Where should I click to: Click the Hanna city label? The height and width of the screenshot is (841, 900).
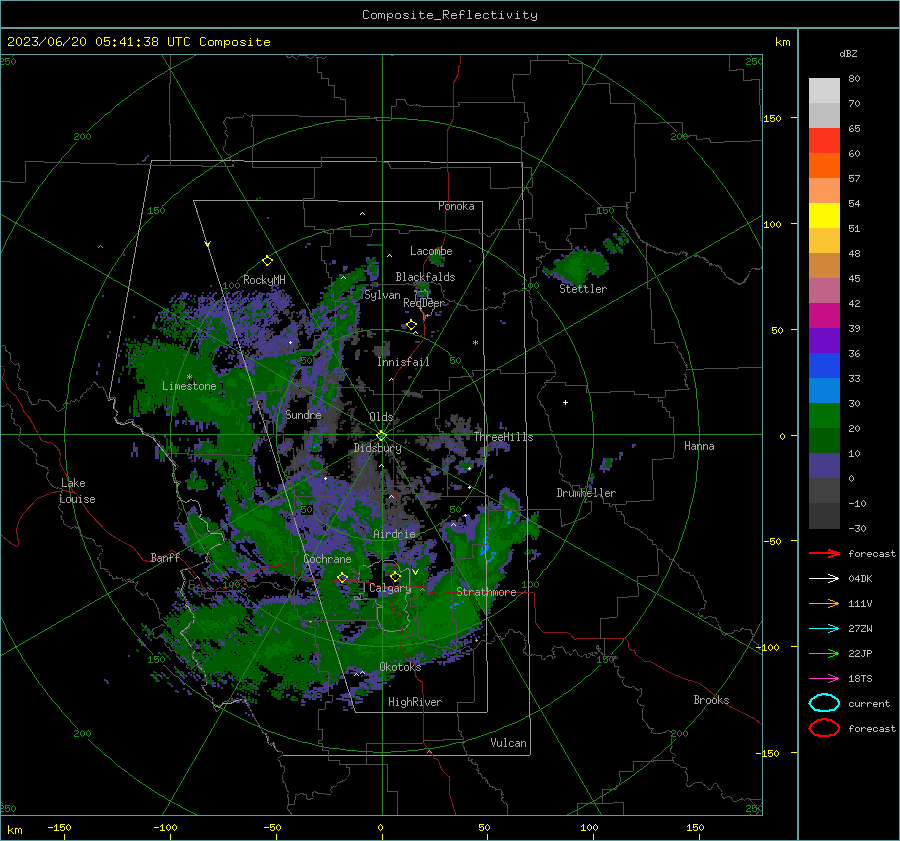point(699,446)
